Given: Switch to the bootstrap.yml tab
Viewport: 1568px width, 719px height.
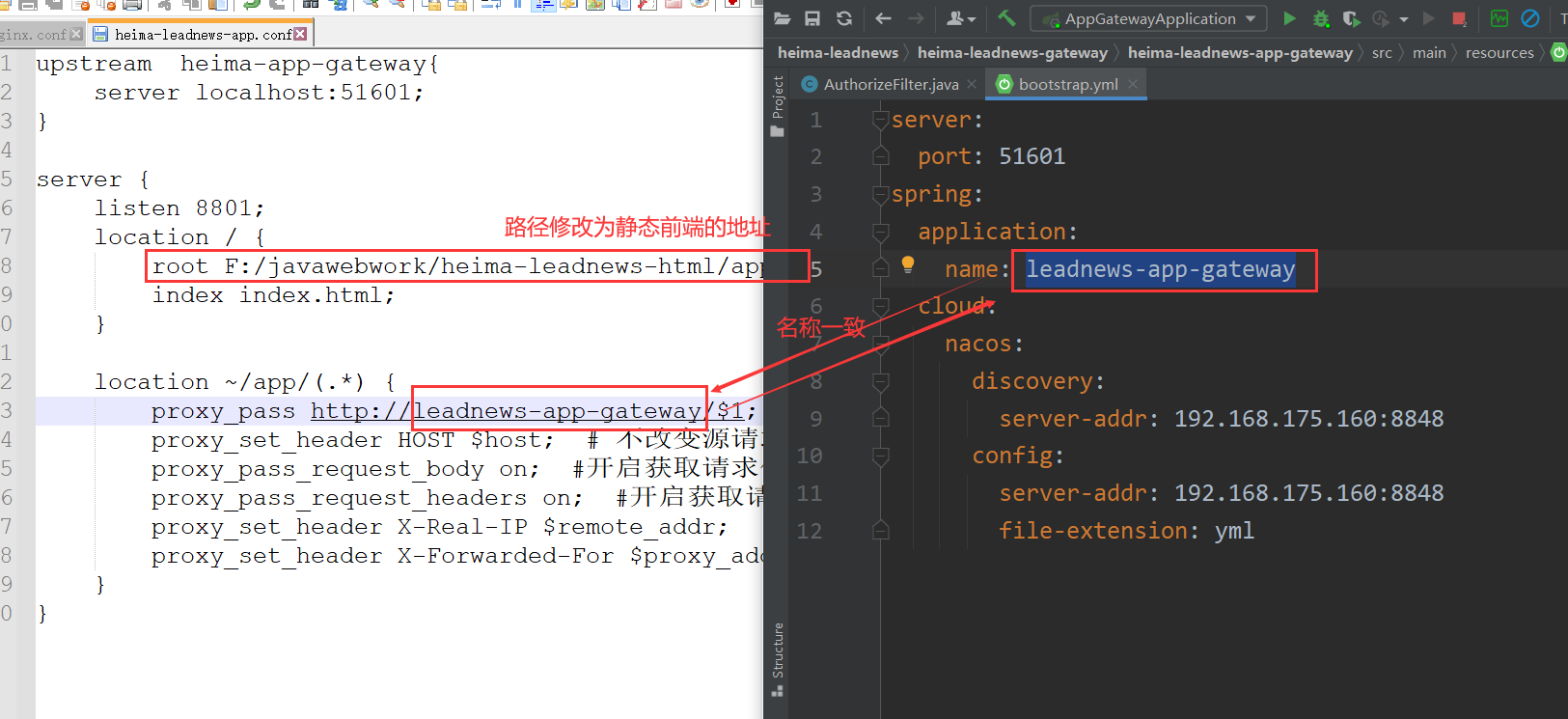Looking at the screenshot, I should 1067,84.
